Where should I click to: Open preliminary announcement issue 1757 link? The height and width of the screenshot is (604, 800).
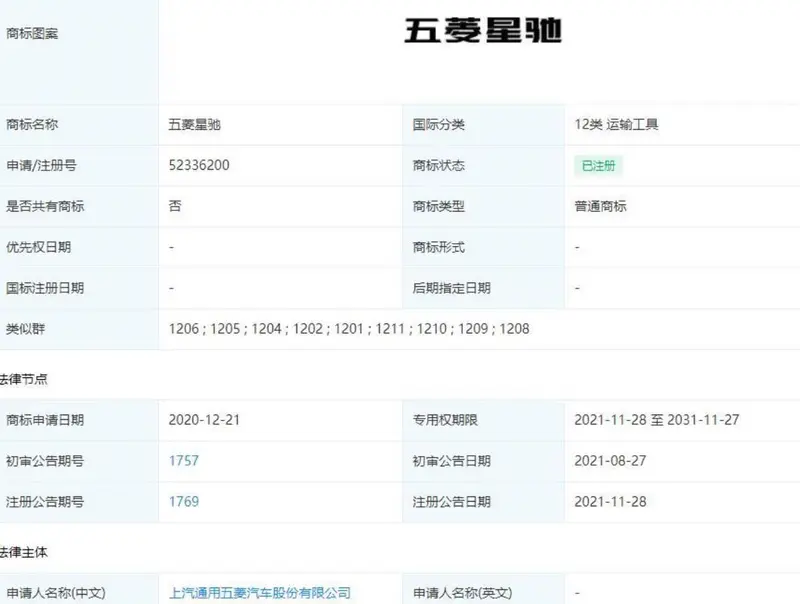(184, 461)
